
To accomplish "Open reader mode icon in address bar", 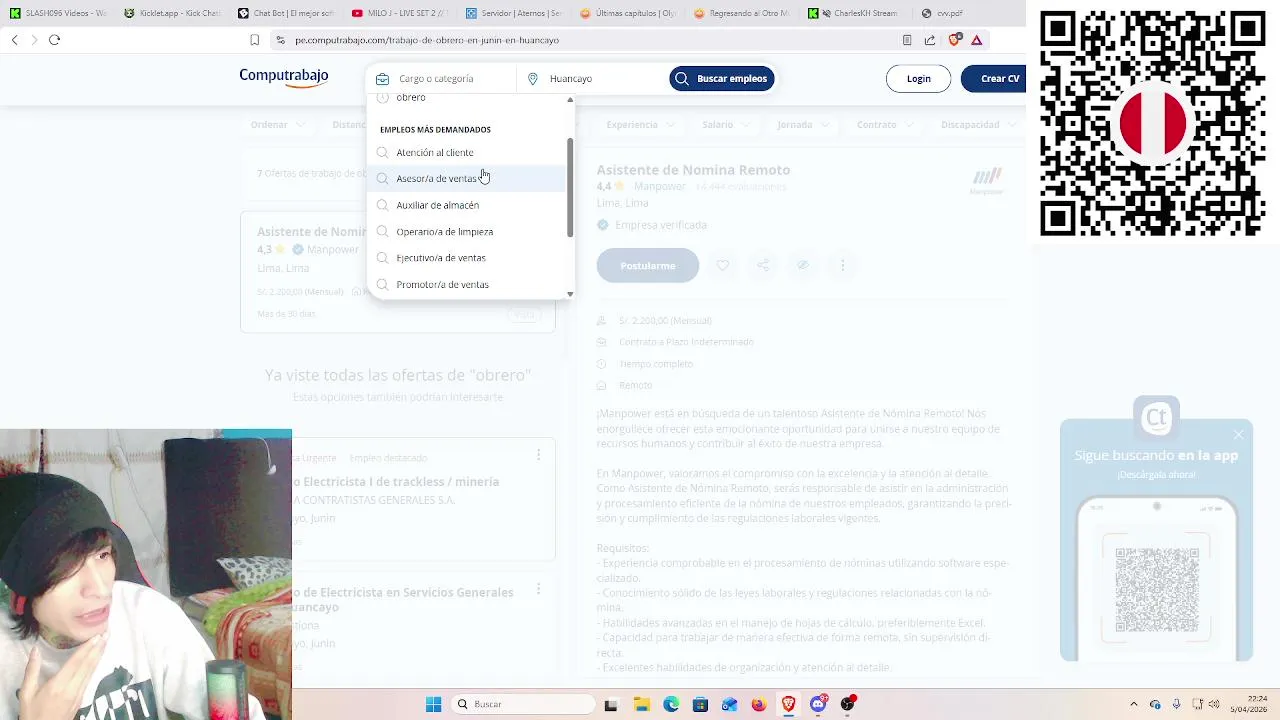I will pyautogui.click(x=907, y=40).
